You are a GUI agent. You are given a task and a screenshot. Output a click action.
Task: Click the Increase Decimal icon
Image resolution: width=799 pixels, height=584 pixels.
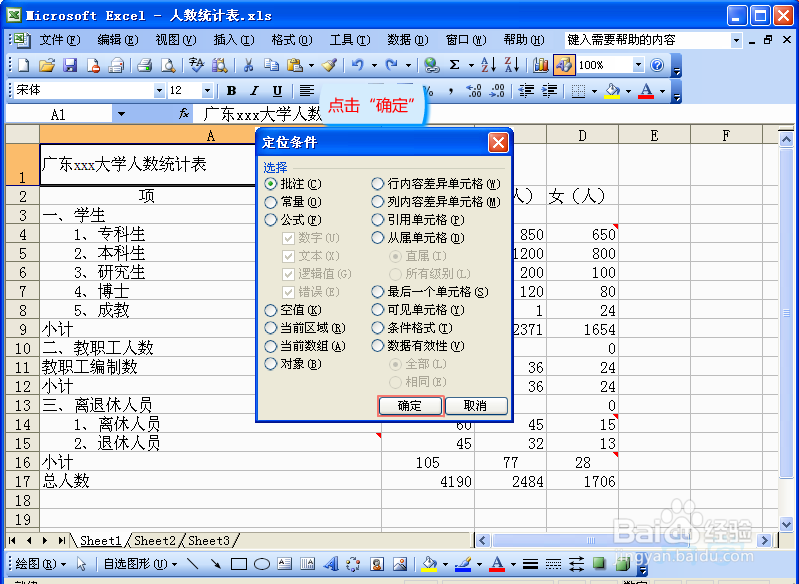point(474,91)
